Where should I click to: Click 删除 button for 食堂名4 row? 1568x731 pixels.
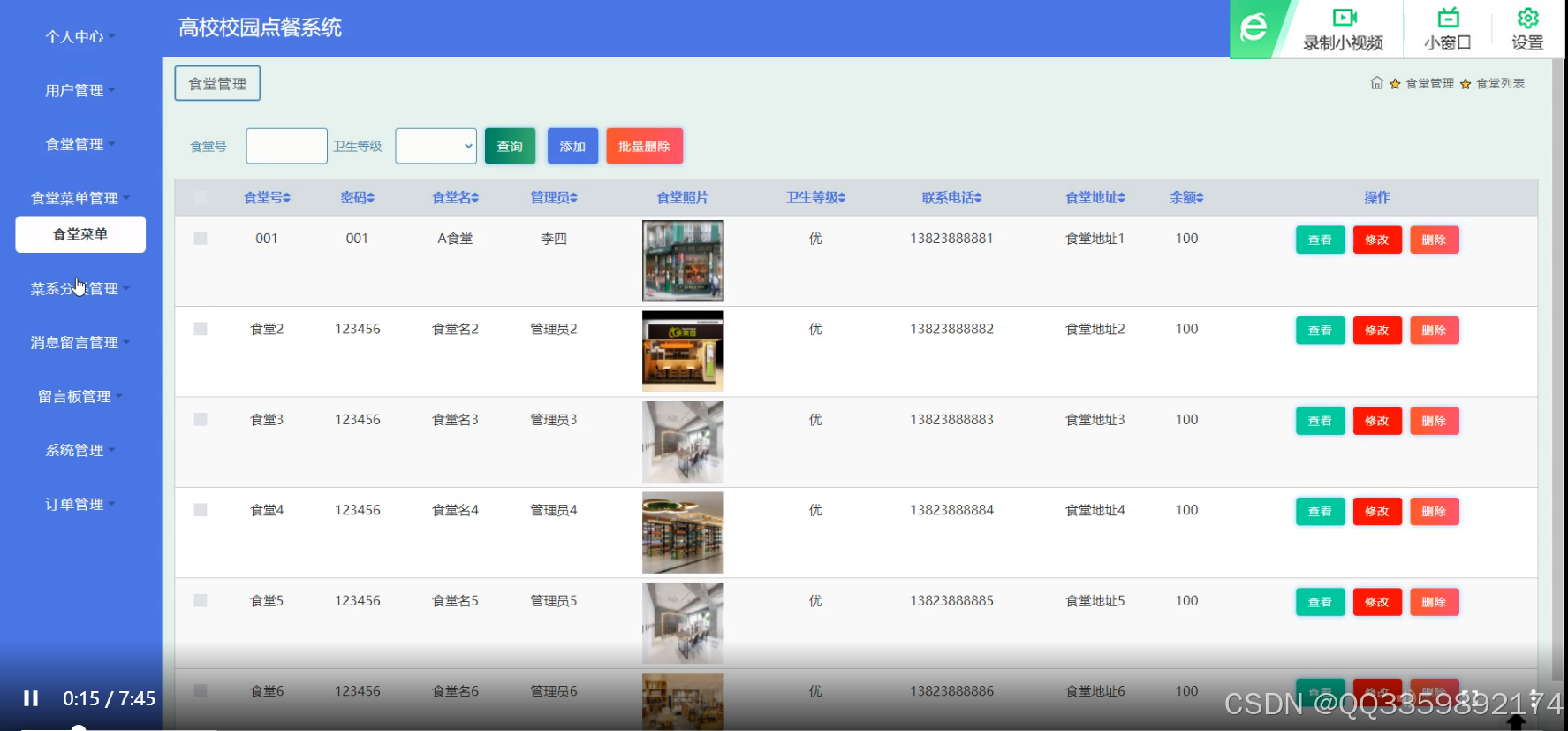click(1434, 512)
